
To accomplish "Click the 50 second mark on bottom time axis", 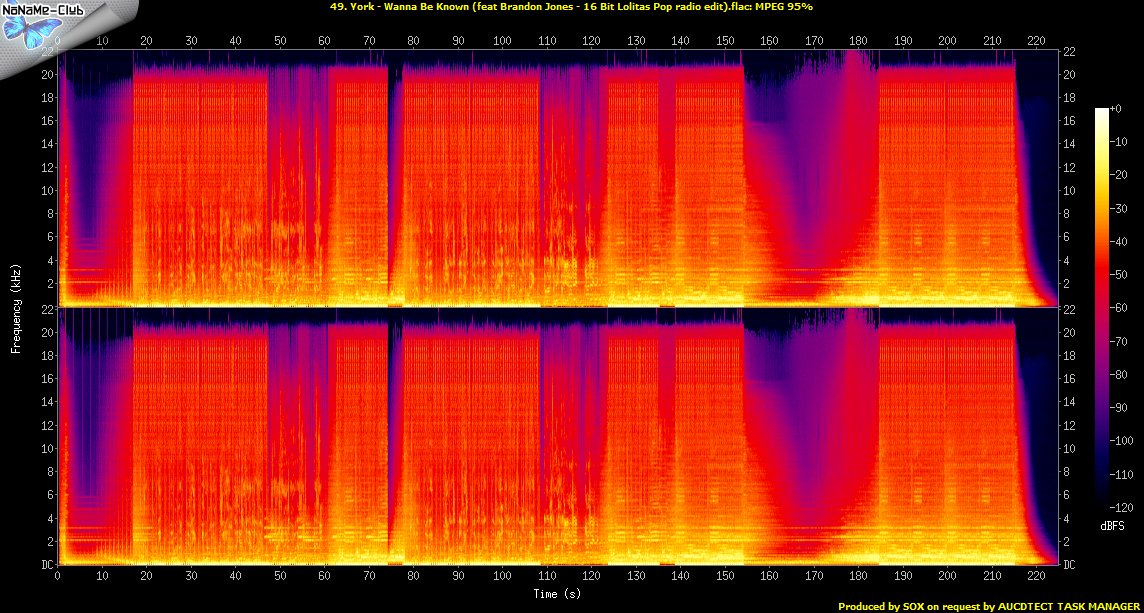I will point(280,578).
